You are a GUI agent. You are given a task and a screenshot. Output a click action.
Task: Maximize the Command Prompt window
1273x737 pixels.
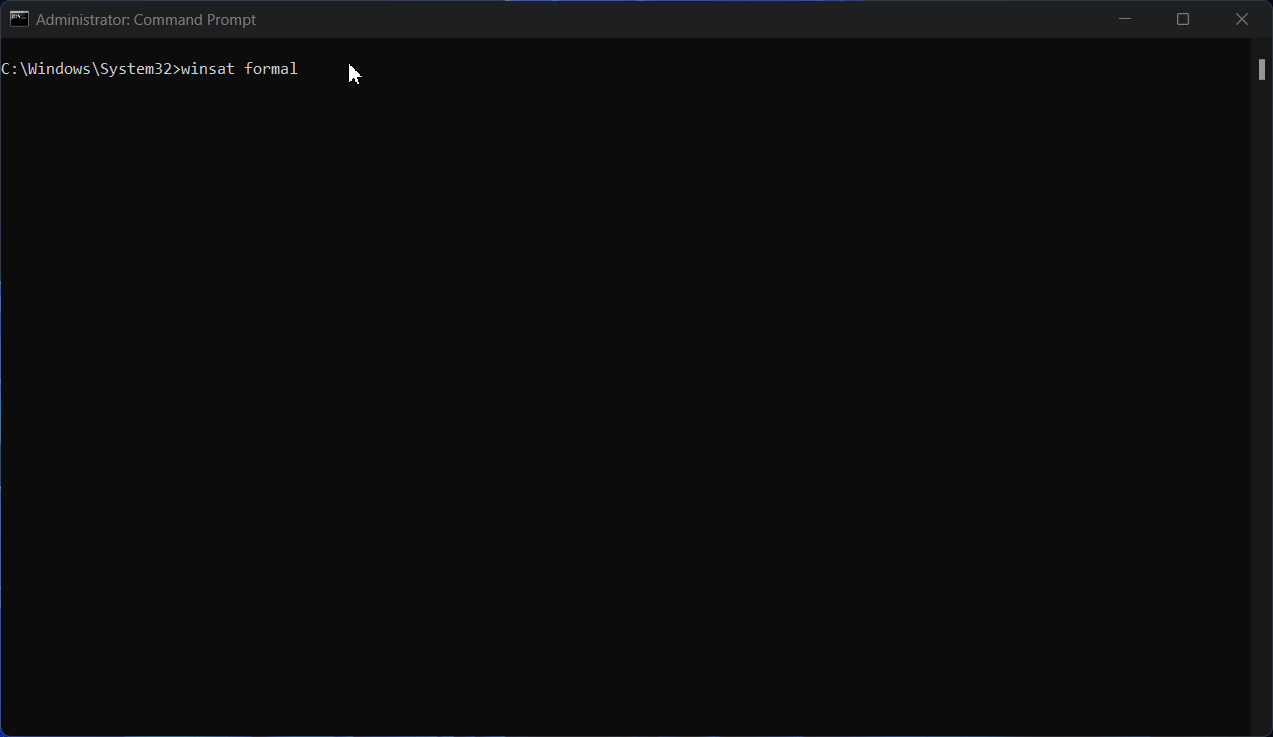tap(1183, 19)
